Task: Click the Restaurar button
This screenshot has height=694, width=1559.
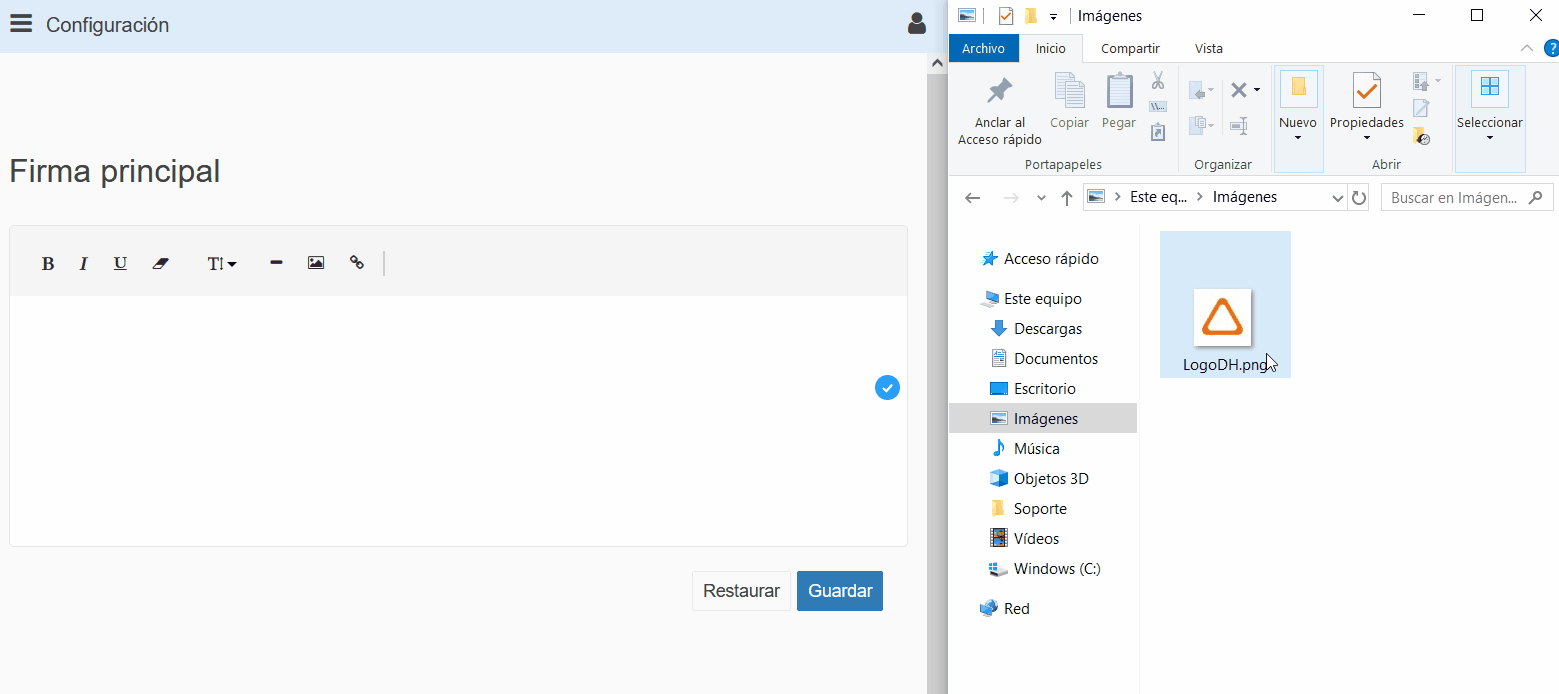Action: pyautogui.click(x=741, y=591)
